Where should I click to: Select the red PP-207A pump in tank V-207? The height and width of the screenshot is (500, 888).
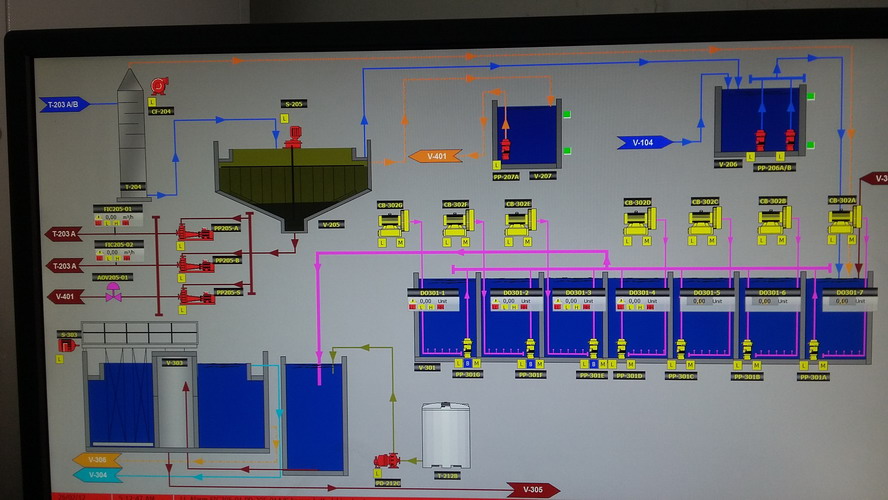pos(505,148)
